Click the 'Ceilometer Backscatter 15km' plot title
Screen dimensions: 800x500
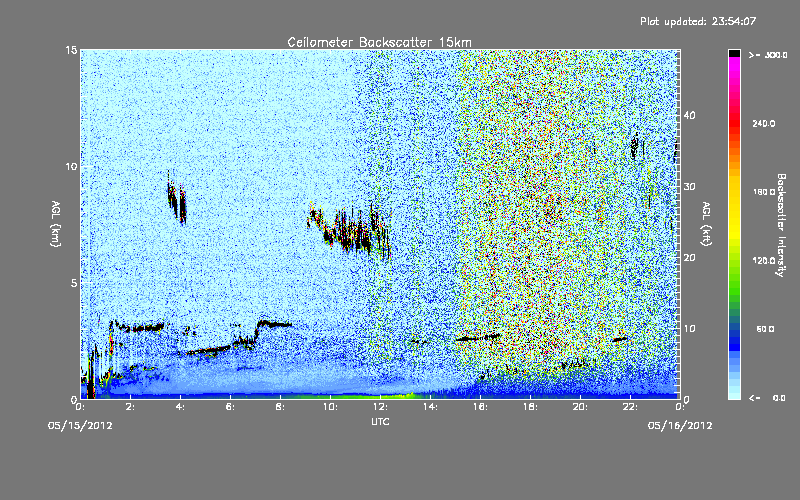click(x=379, y=42)
